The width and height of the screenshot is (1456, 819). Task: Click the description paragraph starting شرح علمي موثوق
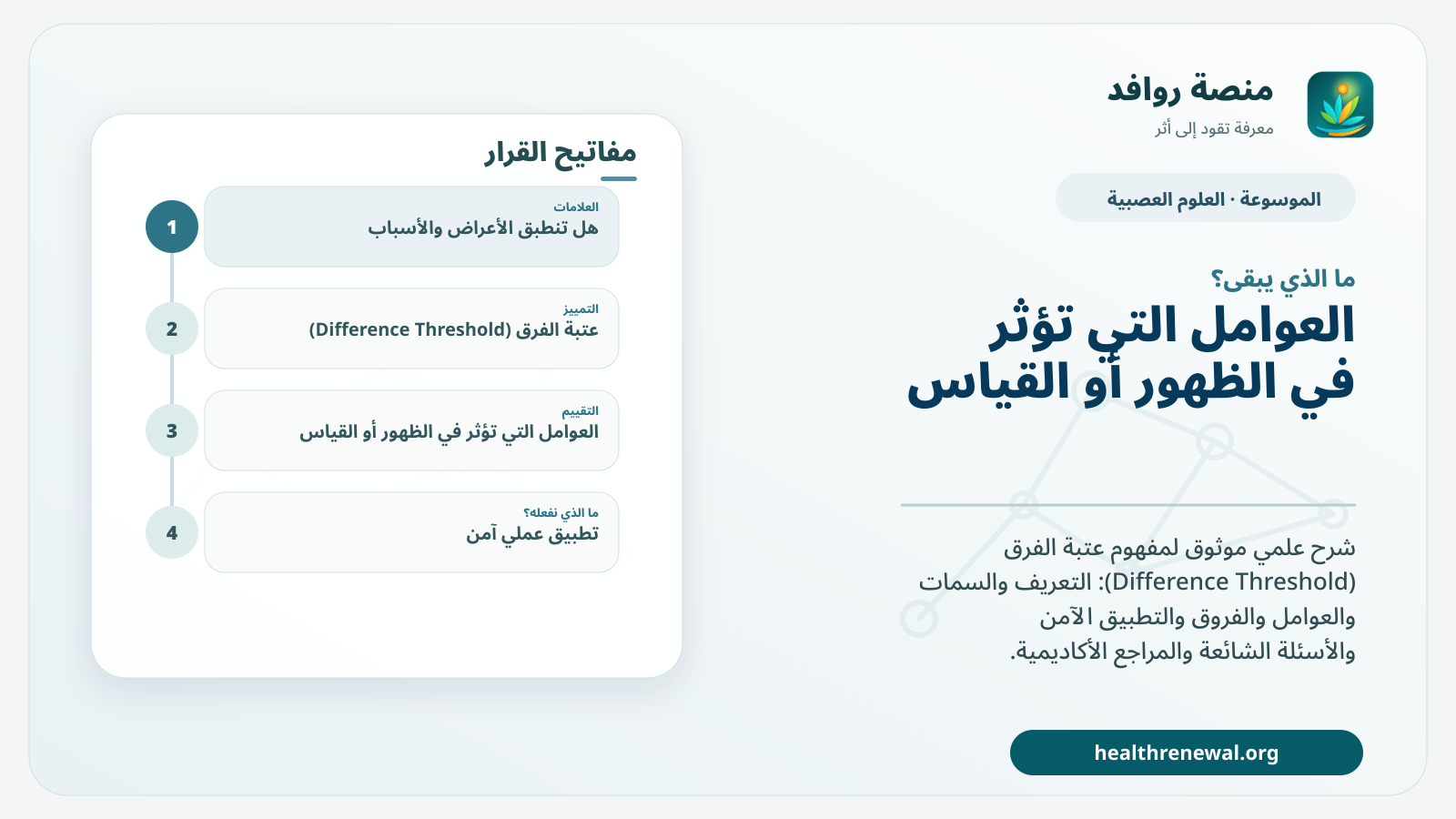click(1137, 599)
